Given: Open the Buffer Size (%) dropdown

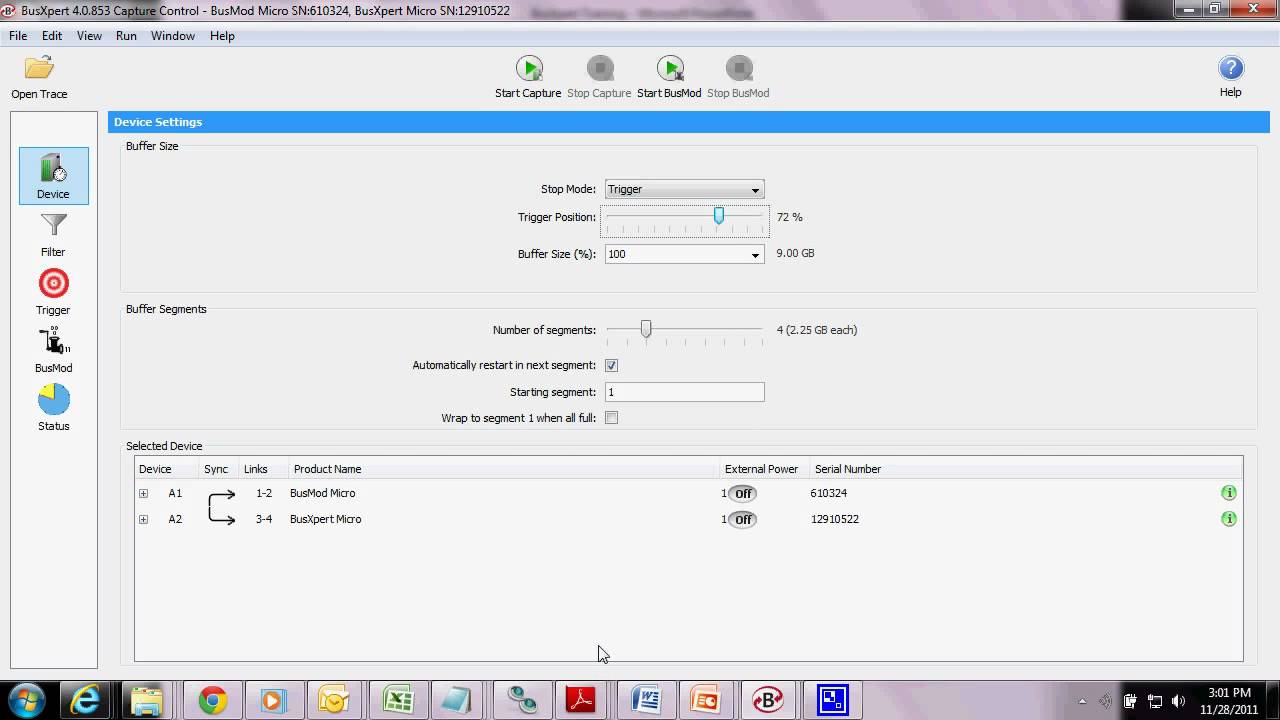Looking at the screenshot, I should (x=684, y=254).
